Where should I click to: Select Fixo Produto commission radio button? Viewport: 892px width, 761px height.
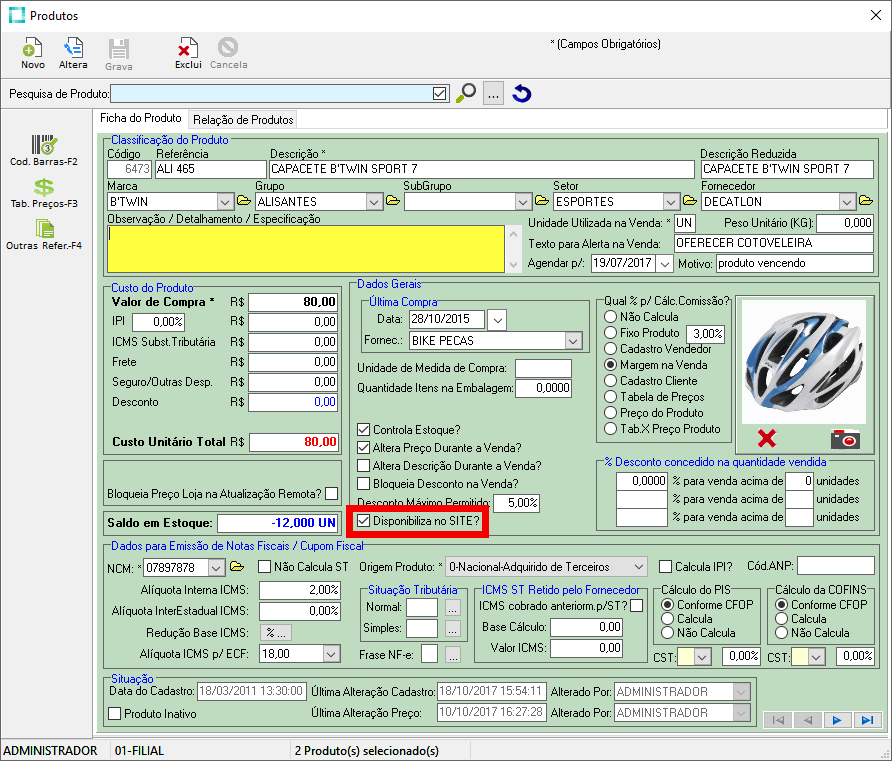point(610,333)
